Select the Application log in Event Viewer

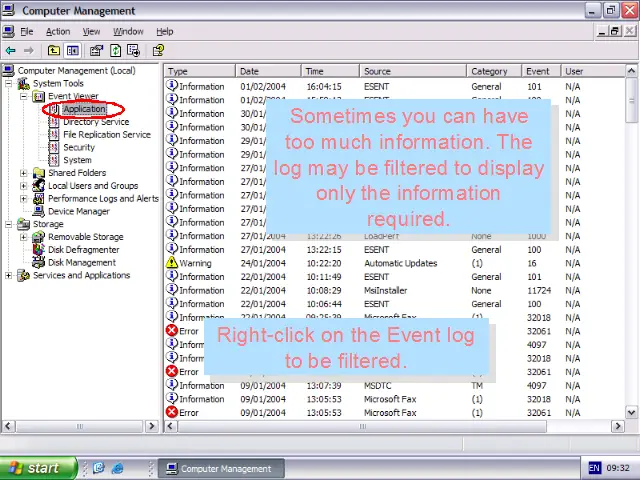(84, 109)
